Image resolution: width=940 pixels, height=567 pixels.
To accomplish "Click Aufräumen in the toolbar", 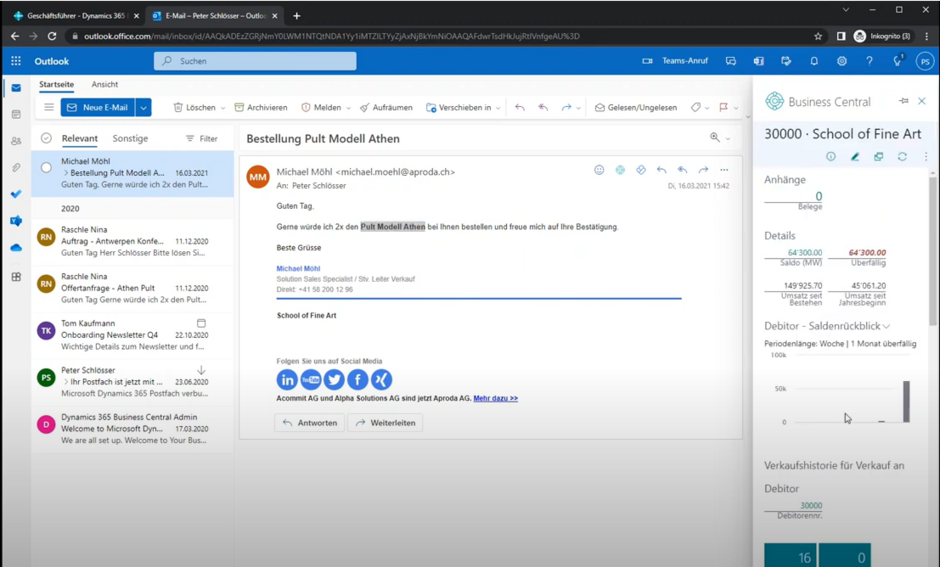I will [386, 107].
